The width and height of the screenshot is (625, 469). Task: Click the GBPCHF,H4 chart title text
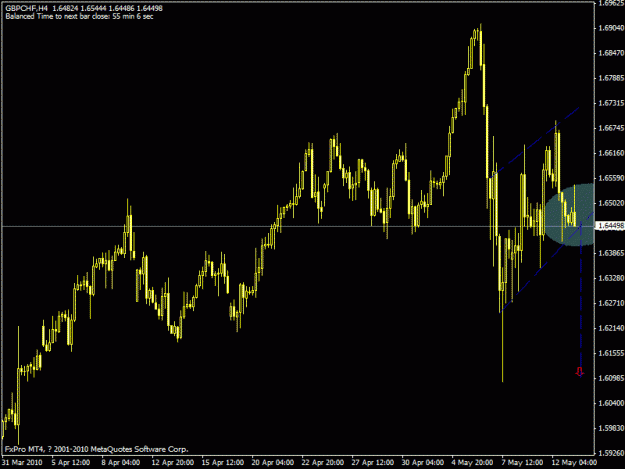click(x=27, y=8)
